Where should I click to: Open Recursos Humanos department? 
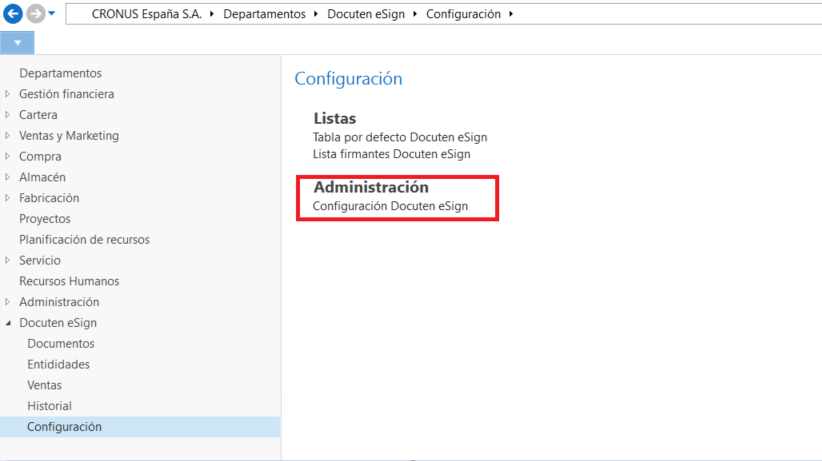(x=69, y=281)
